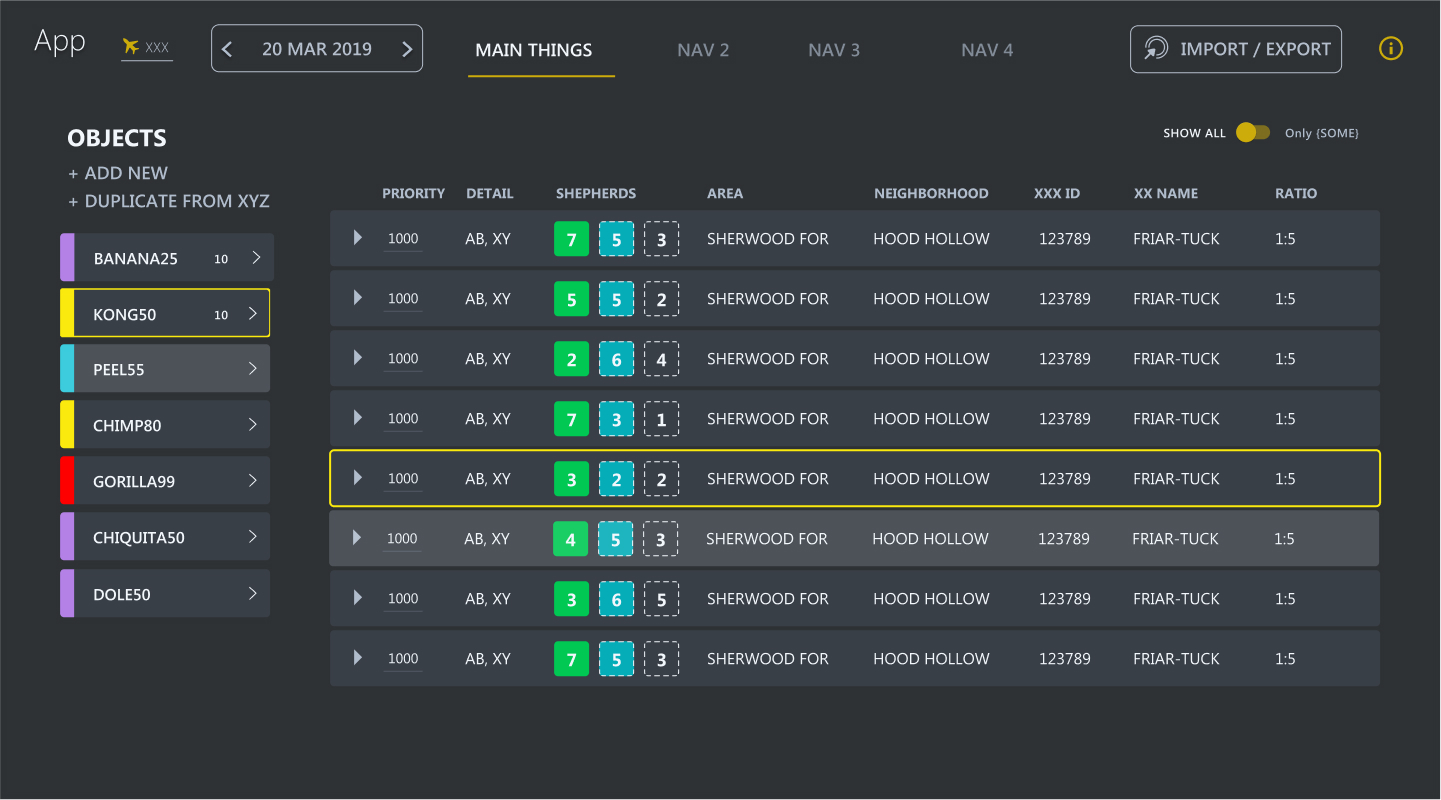
Task: Open the KONG50 object chevron
Action: click(253, 313)
